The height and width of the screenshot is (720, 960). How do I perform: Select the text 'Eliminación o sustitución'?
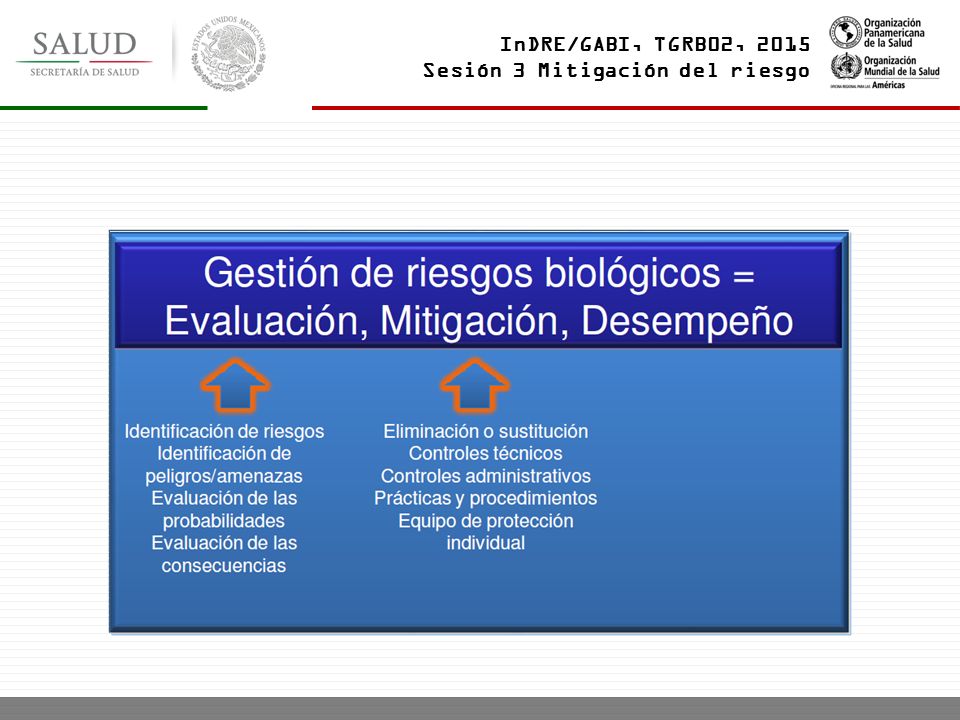click(x=486, y=432)
